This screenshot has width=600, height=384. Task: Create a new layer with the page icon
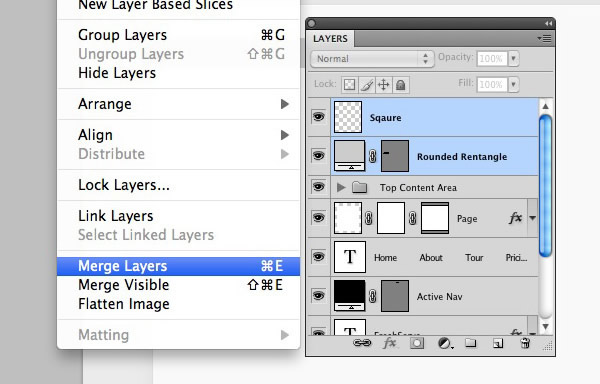pyautogui.click(x=498, y=343)
